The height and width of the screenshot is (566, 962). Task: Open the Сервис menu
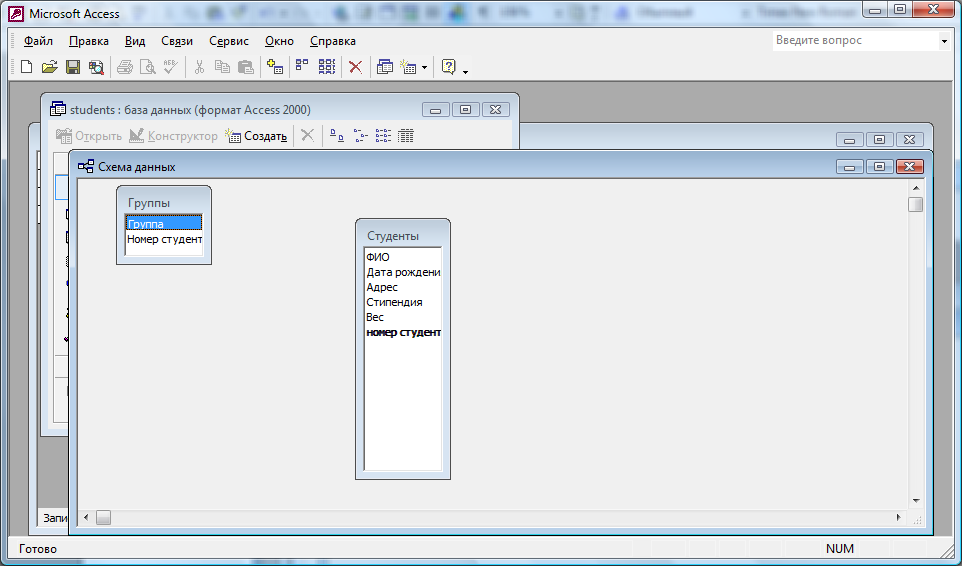click(229, 41)
